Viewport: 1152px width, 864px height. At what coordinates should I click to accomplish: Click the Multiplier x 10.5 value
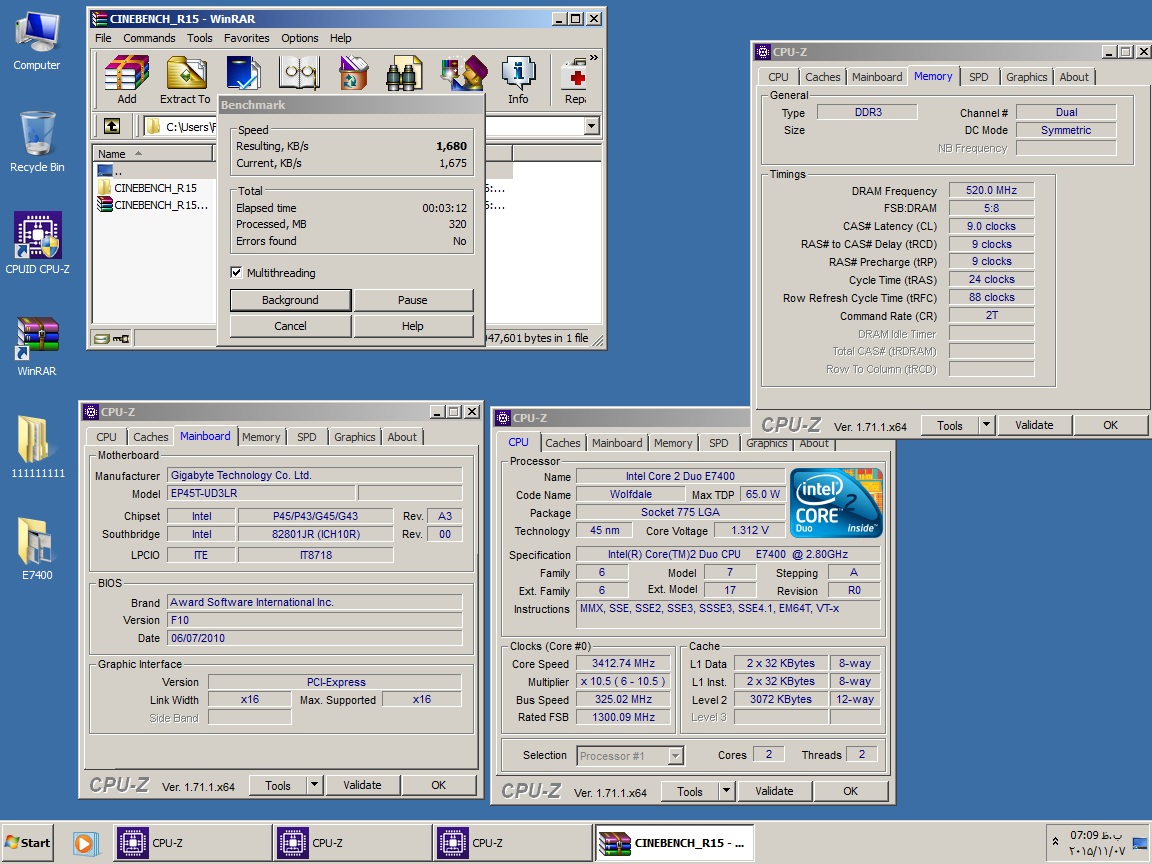623,681
